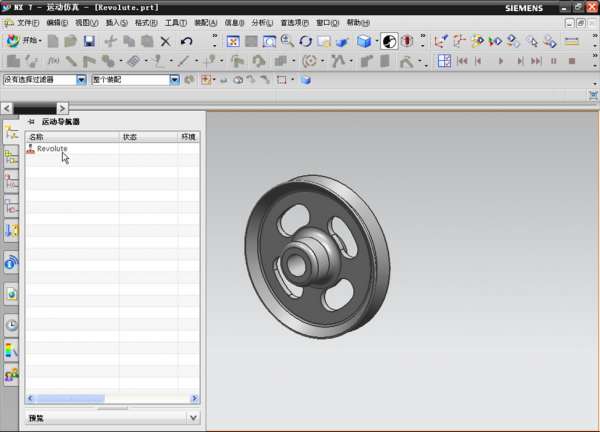
Task: Open the selection filter dropdown
Action: pyautogui.click(x=81, y=80)
